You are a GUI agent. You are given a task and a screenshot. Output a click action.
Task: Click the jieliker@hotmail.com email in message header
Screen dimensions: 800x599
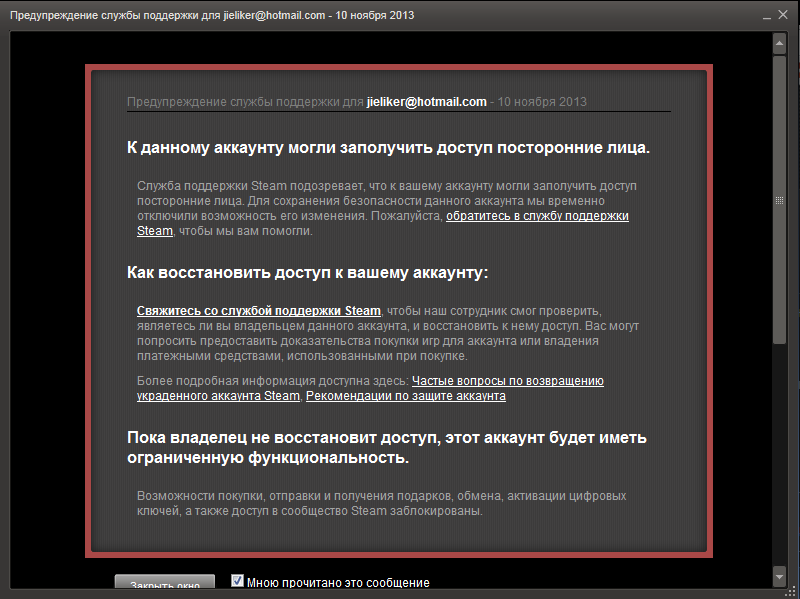(x=427, y=102)
